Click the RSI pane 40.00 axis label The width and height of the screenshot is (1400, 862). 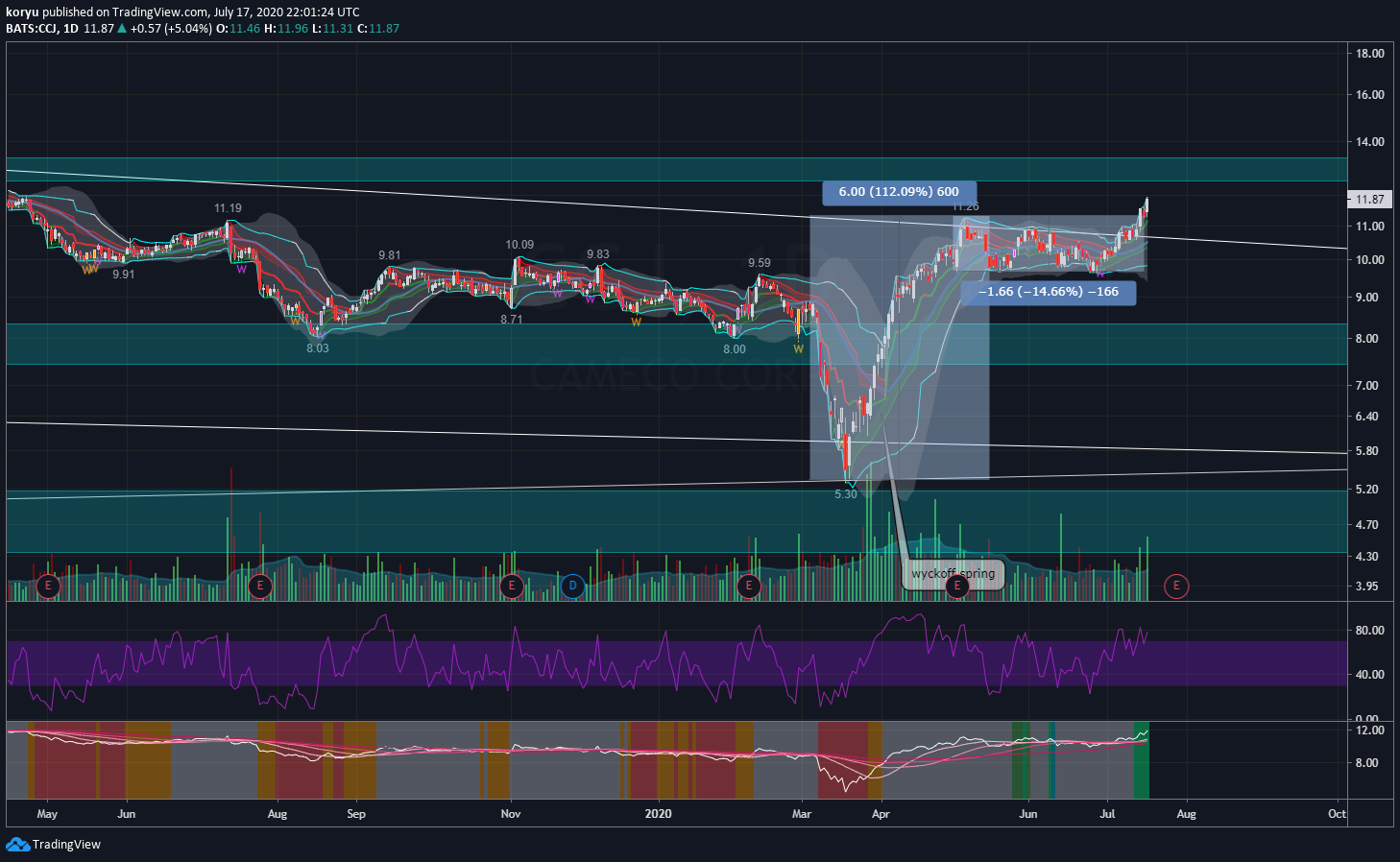coord(1369,675)
